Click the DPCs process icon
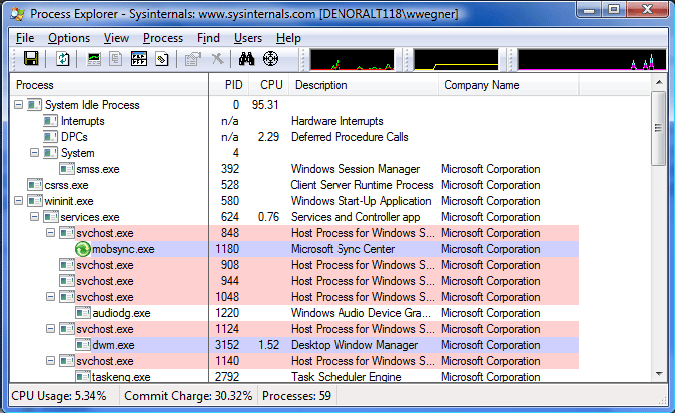Screen dimensions: 675x413 click(x=50, y=137)
